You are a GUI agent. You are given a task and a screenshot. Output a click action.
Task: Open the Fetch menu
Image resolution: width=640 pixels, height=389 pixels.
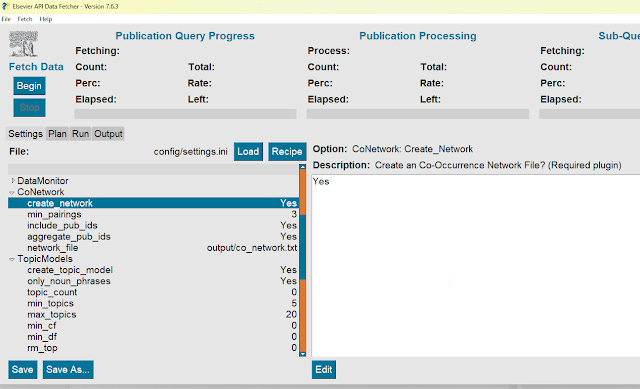[25, 19]
